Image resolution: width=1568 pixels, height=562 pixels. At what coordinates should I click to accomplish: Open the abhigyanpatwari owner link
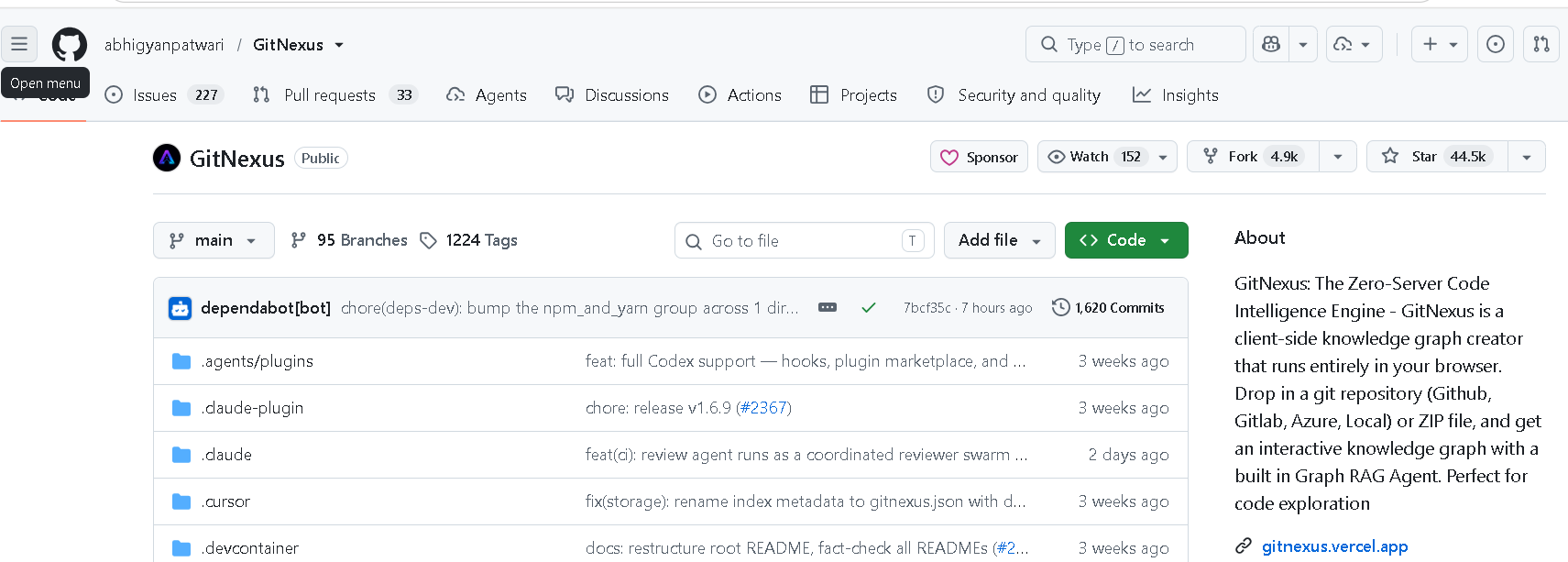point(164,45)
